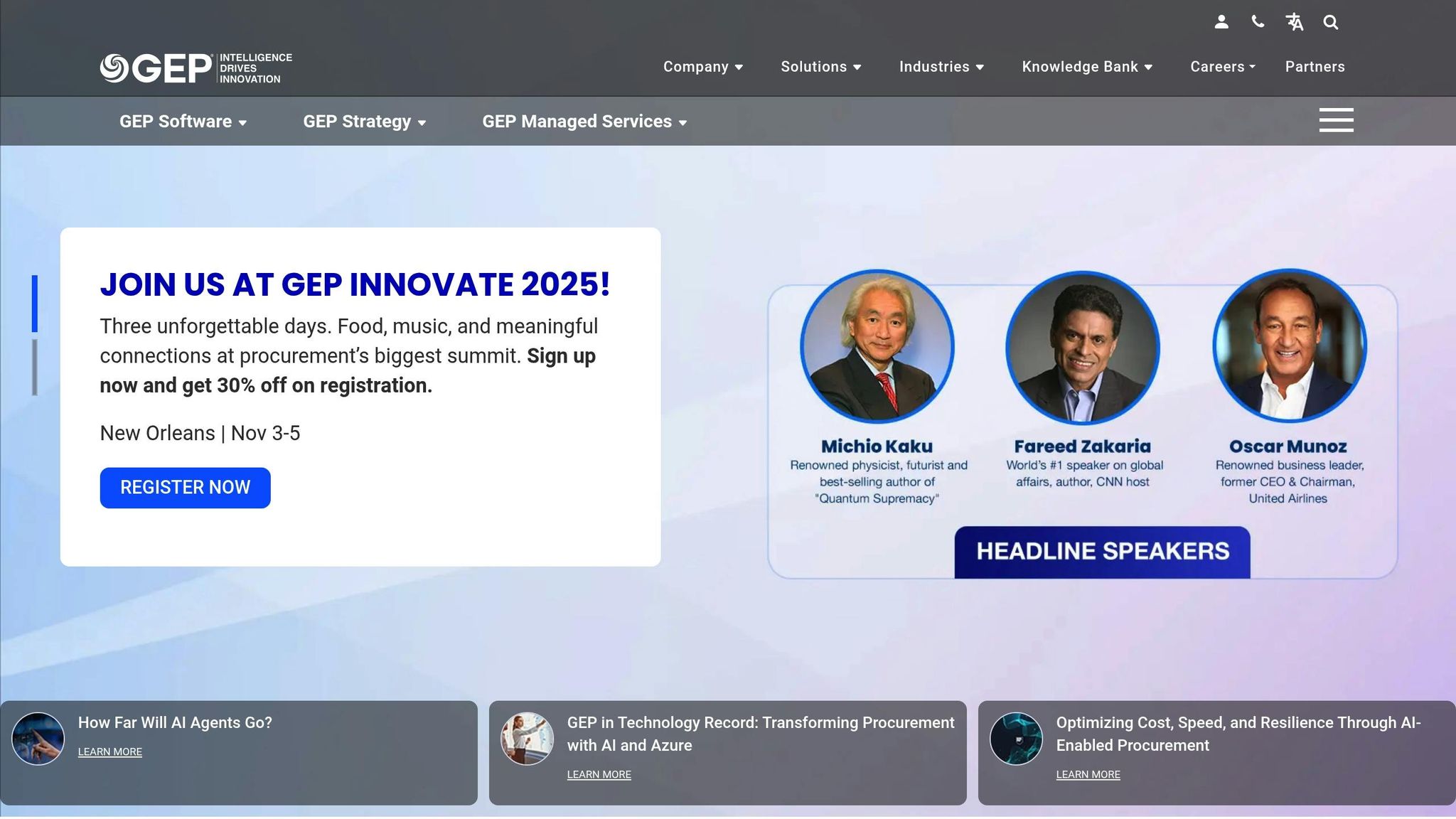Click Learn More under Optimizing Cost article
This screenshot has height=819, width=1456.
tap(1088, 775)
